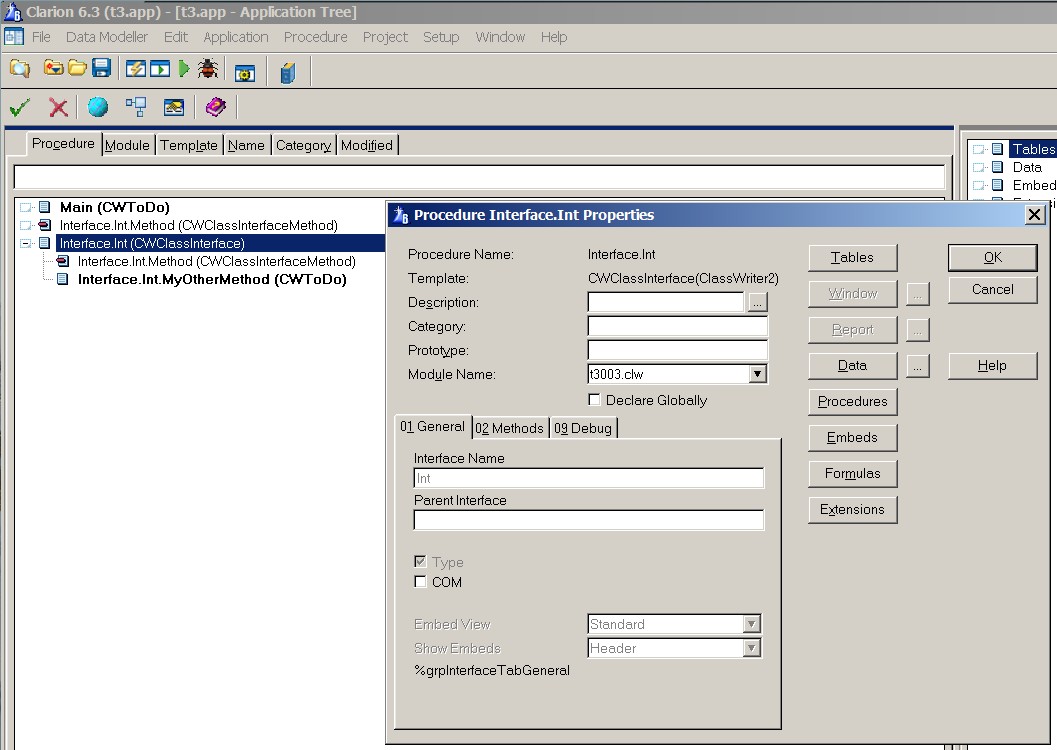Click the Cancel button

pyautogui.click(x=992, y=290)
